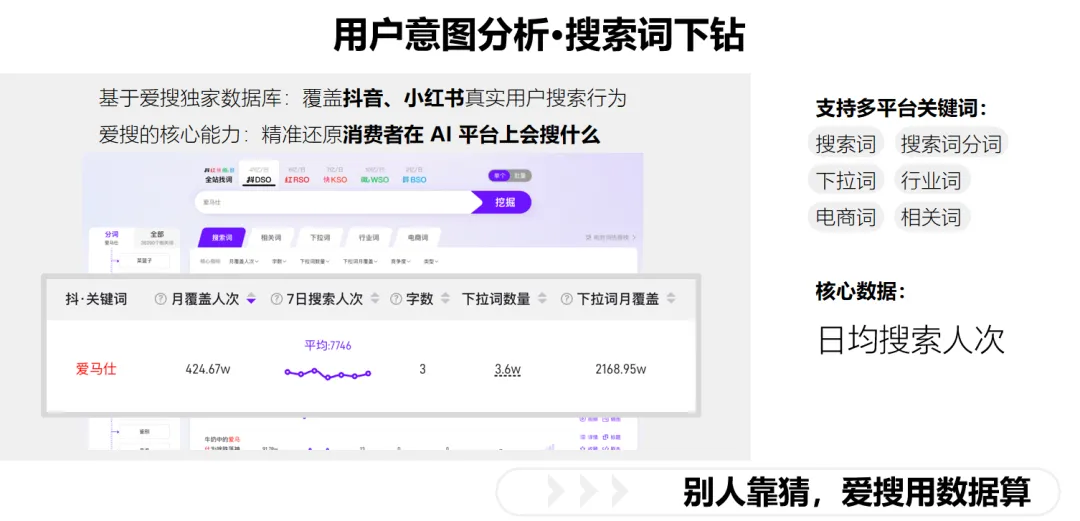Image resolution: width=1080 pixels, height=521 pixels.
Task: Select 单个 mode in the toggle
Action: click(499, 176)
